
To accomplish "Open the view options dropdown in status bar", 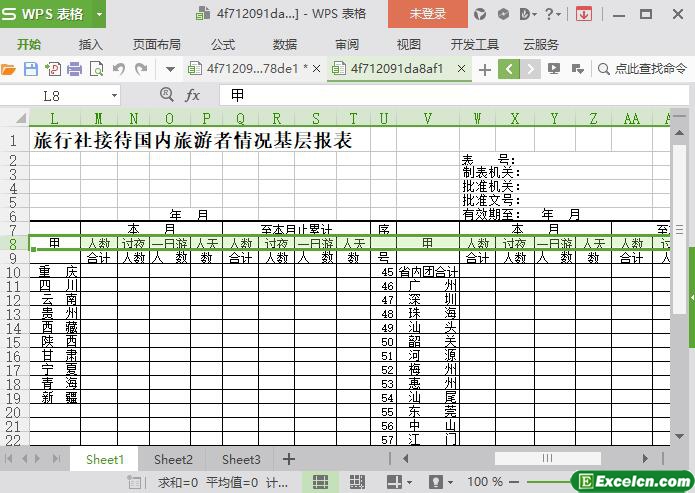I will (x=409, y=482).
